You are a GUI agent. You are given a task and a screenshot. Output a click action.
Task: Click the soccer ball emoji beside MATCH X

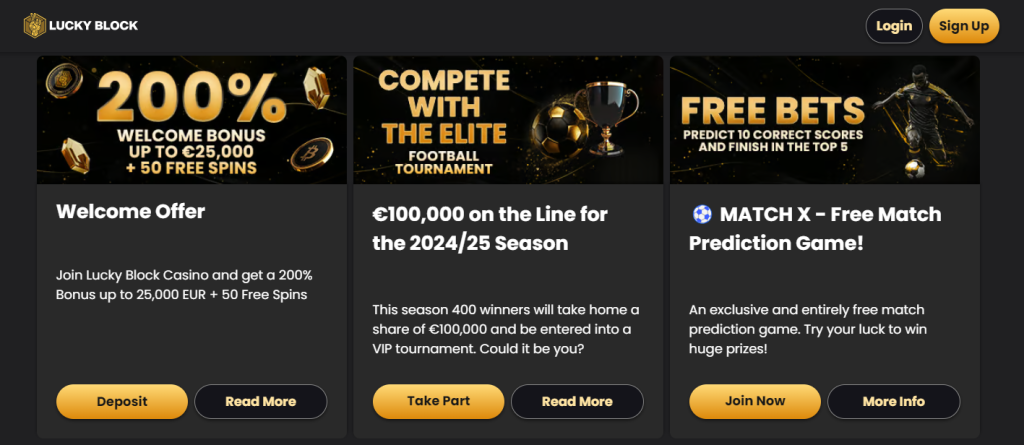click(702, 215)
